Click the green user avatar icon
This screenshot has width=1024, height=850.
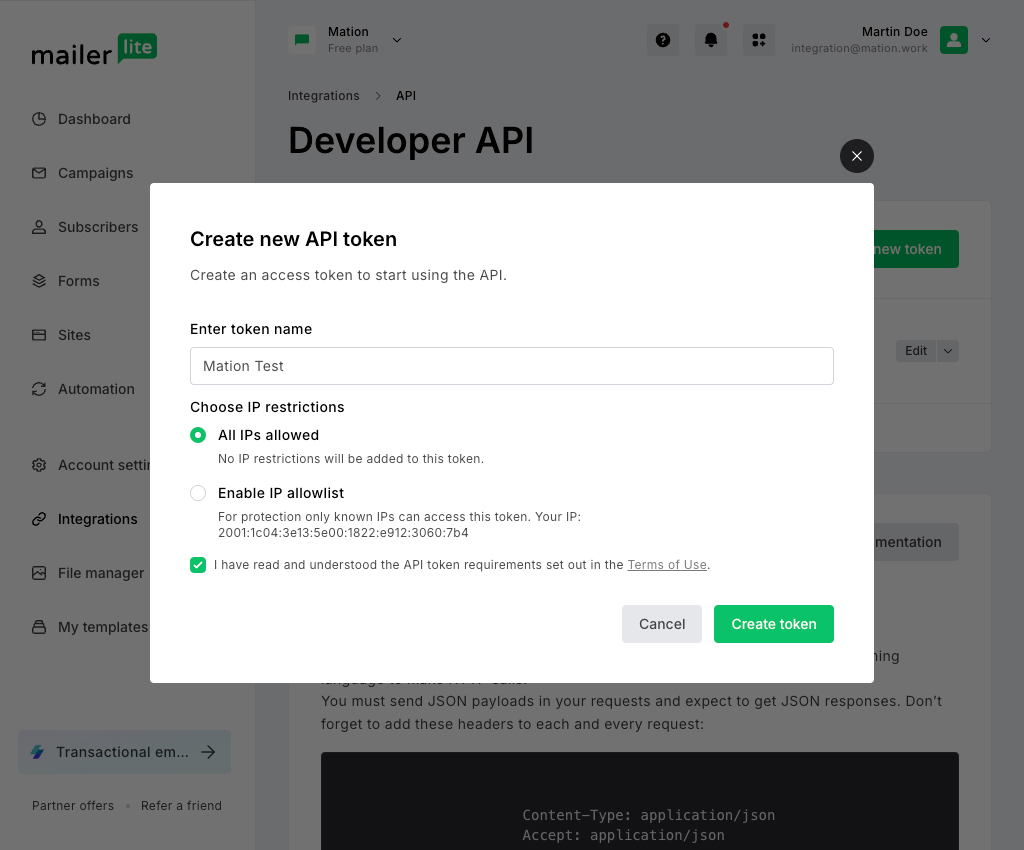(x=954, y=40)
